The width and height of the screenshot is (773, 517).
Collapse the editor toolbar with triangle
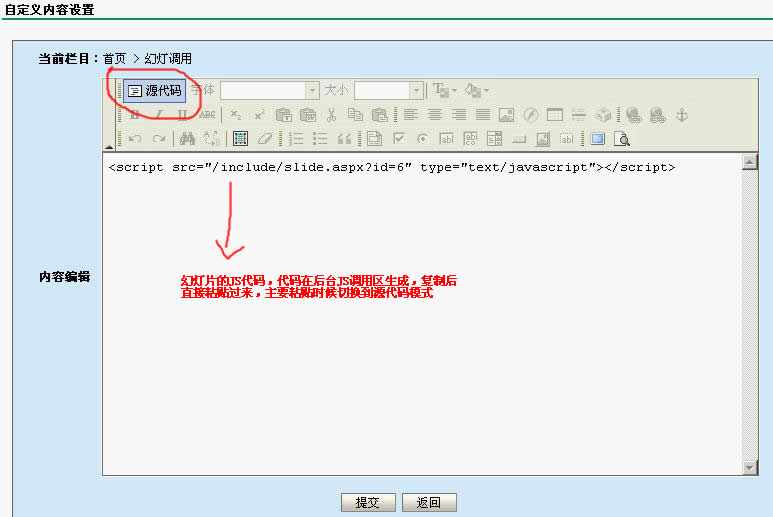tap(109, 147)
